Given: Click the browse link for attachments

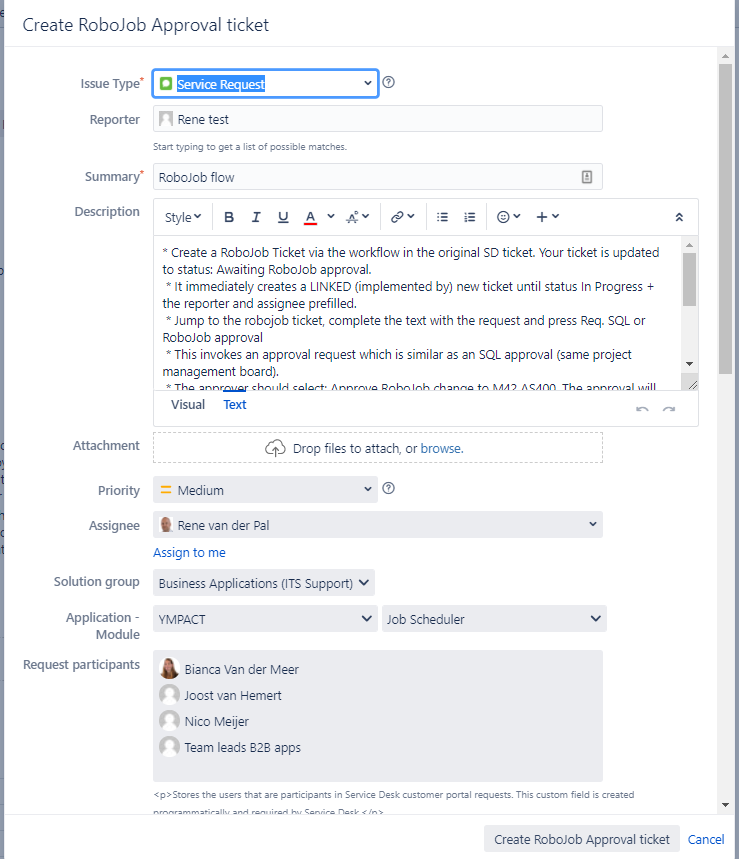Looking at the screenshot, I should pyautogui.click(x=442, y=448).
